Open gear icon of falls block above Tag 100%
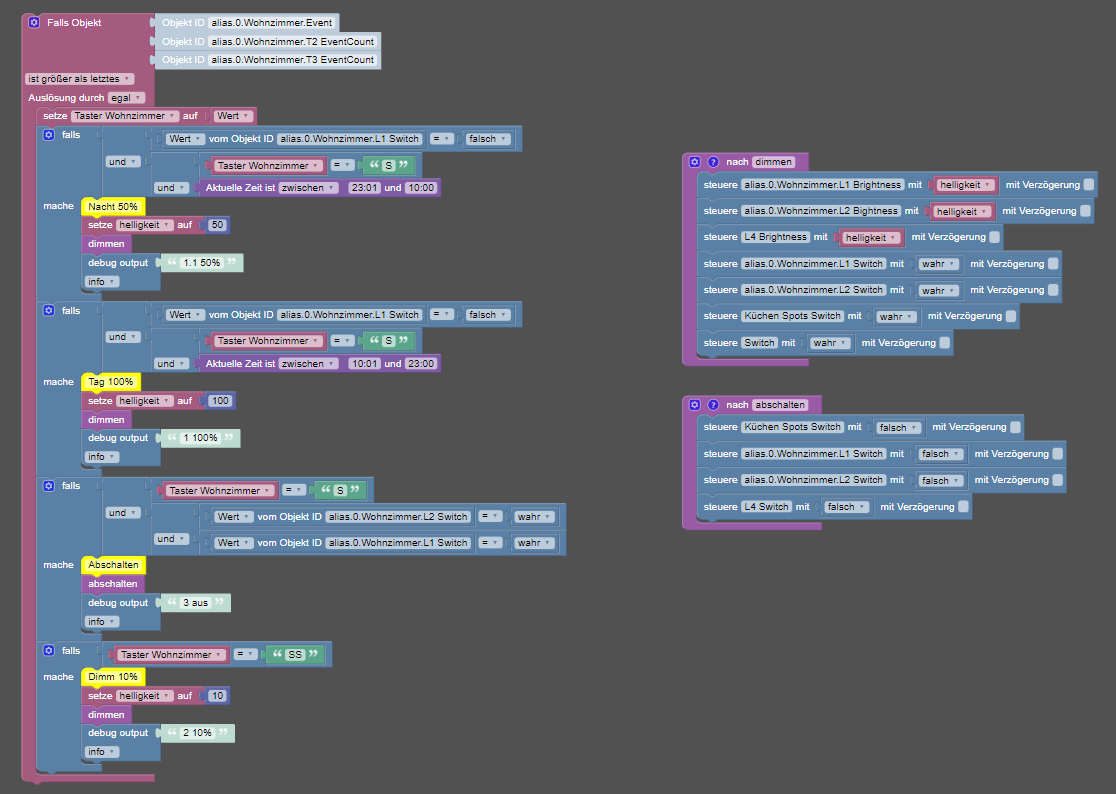 coord(48,310)
